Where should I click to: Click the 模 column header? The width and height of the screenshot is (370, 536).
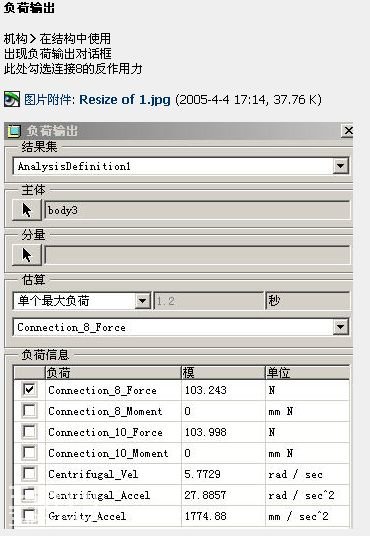click(x=223, y=373)
